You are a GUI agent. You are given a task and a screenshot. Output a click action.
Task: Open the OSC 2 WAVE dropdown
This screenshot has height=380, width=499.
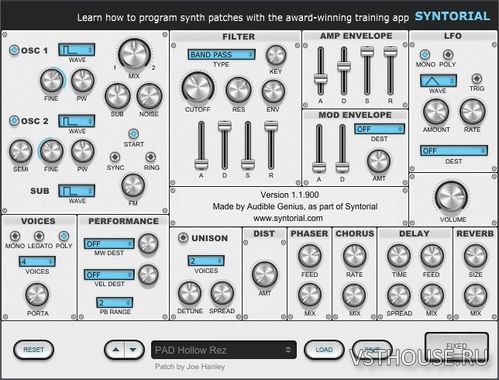[77, 121]
